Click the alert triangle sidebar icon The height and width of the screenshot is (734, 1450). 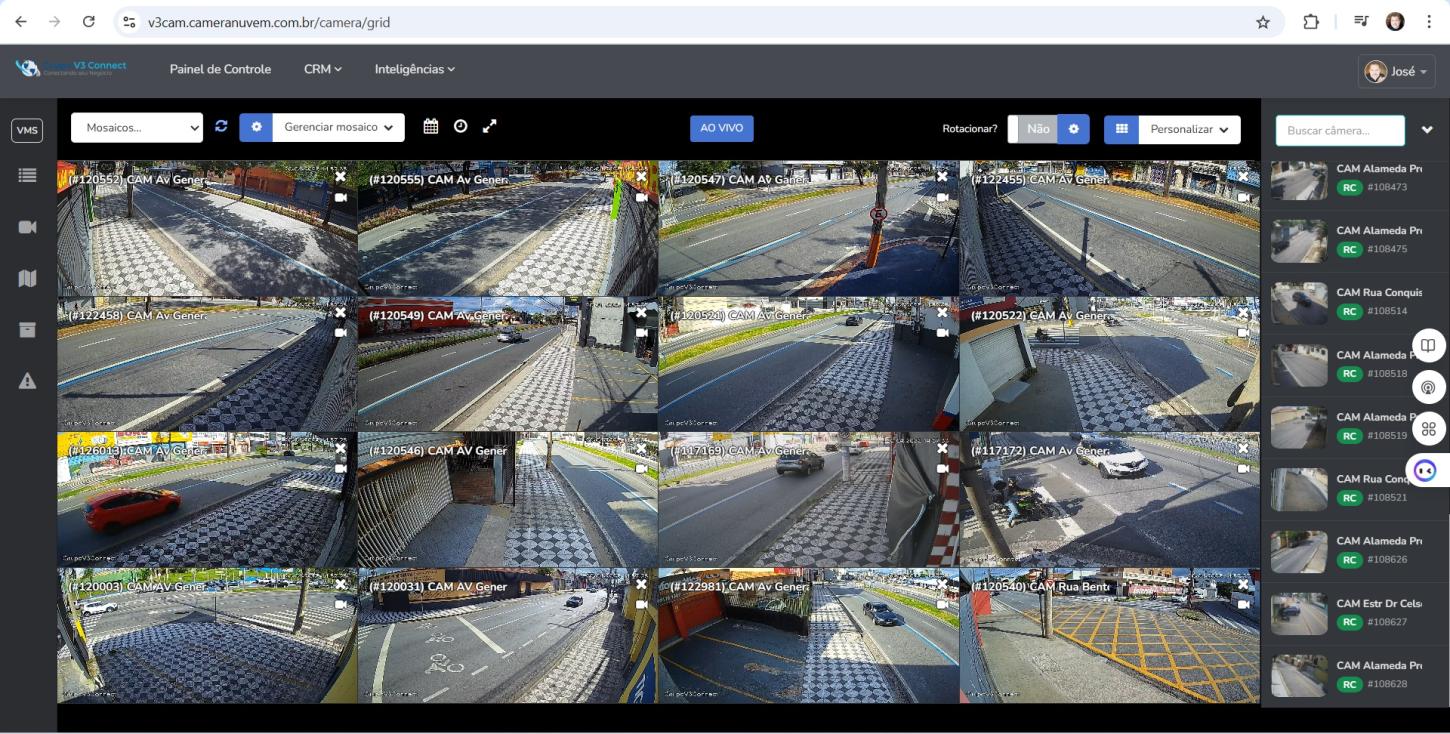[27, 381]
